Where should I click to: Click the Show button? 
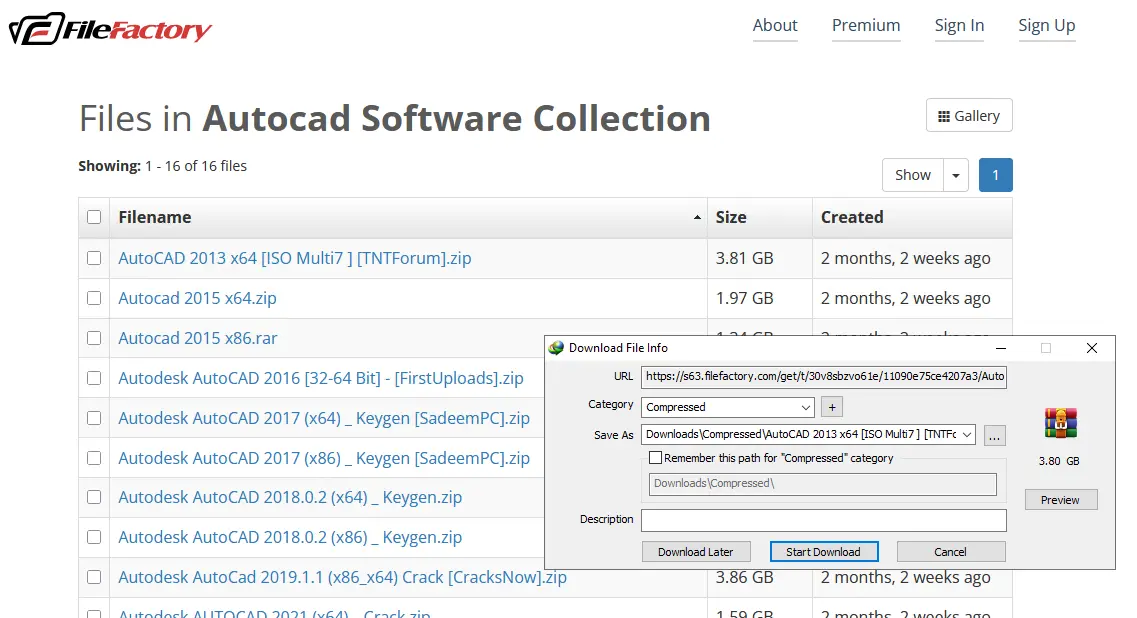912,175
